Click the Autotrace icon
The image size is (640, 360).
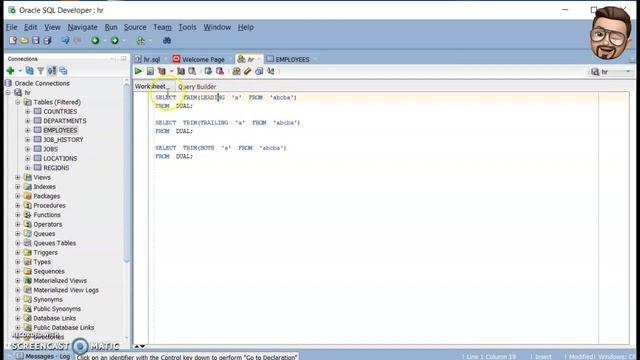[x=180, y=71]
